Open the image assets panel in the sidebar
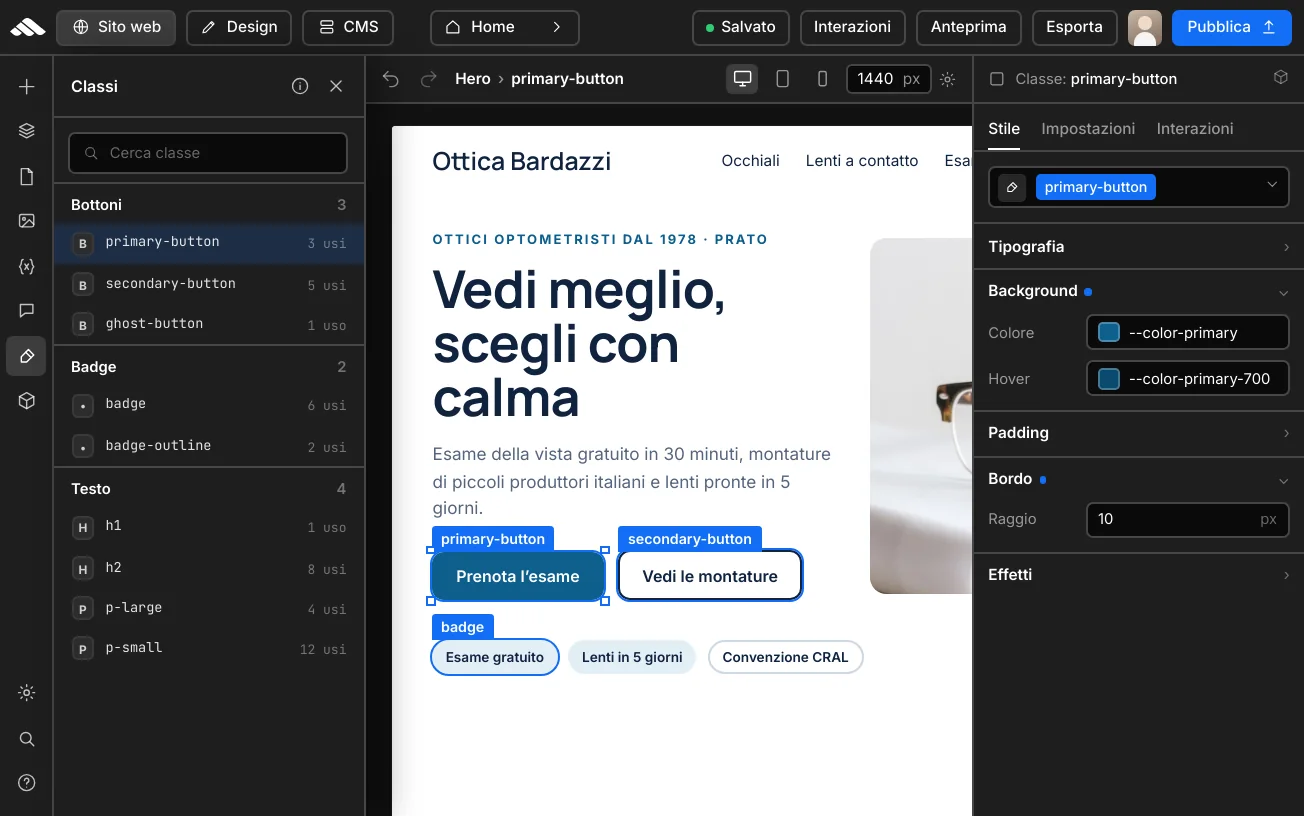1304x816 pixels. (x=27, y=221)
